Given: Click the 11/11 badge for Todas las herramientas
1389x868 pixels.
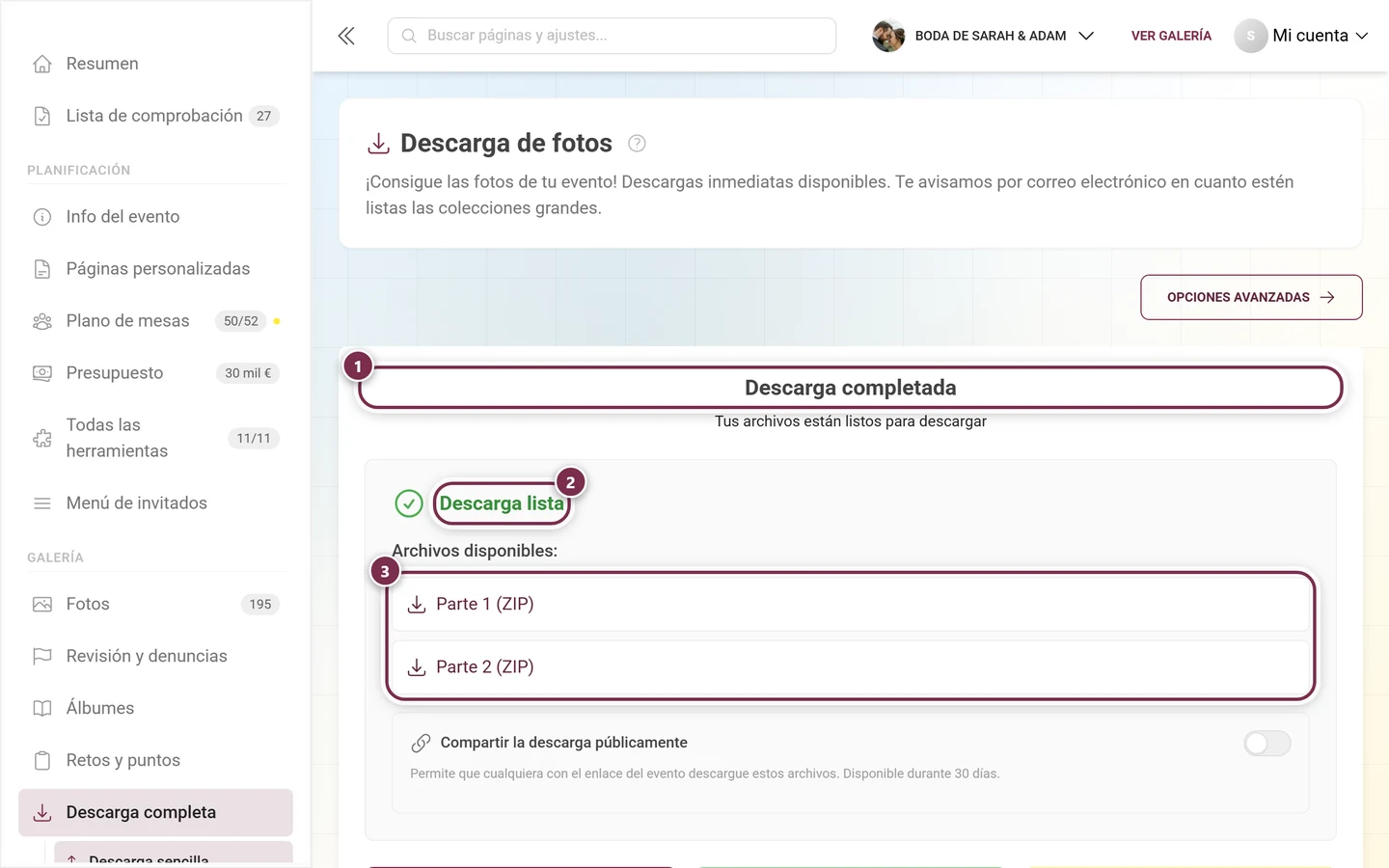Looking at the screenshot, I should coord(254,439).
